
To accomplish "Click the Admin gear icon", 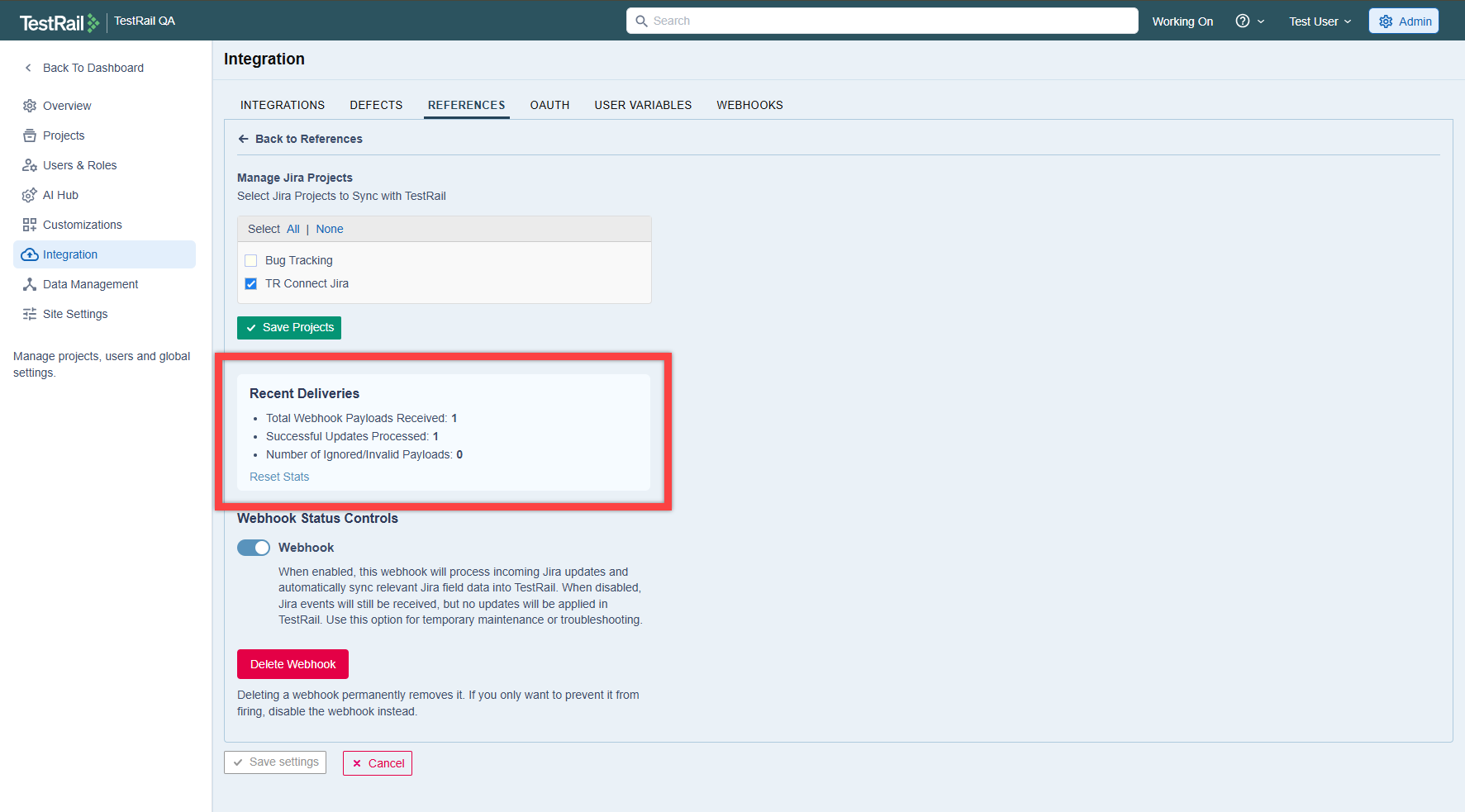I will [x=1386, y=21].
